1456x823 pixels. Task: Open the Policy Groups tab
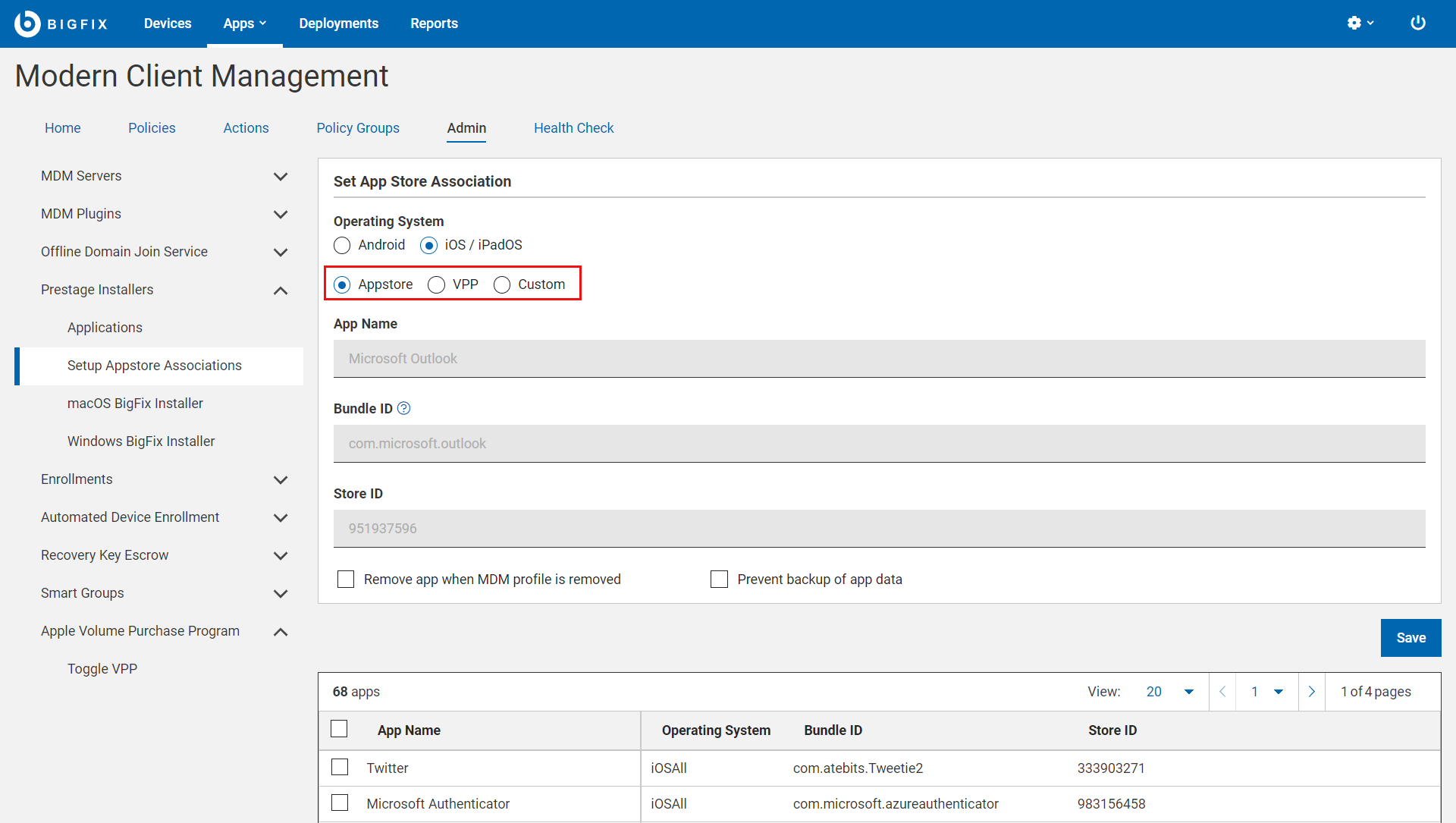coord(358,128)
